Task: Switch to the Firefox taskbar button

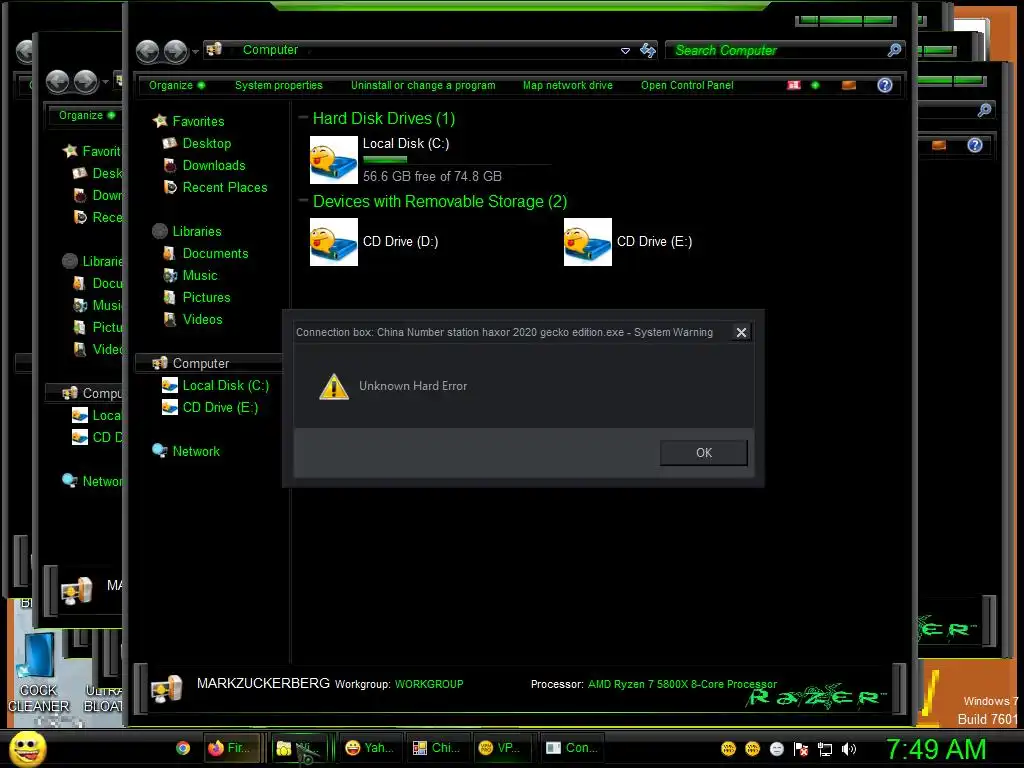Action: pos(231,748)
